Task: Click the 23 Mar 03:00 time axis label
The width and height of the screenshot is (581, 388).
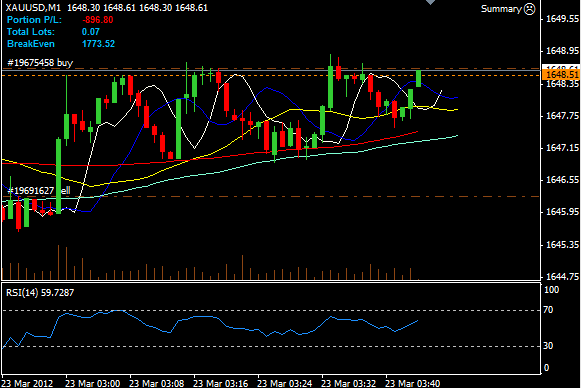Action: click(x=93, y=383)
